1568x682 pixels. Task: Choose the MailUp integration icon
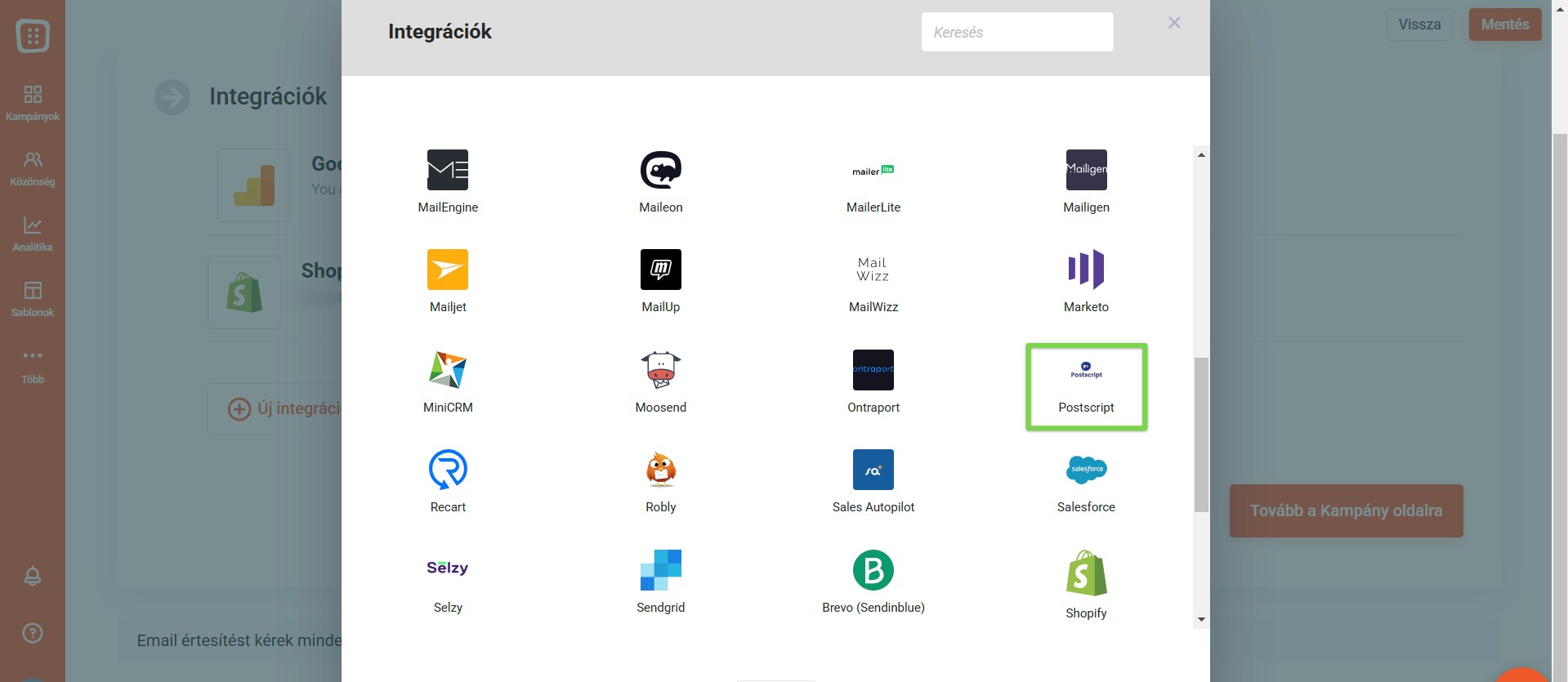661,270
